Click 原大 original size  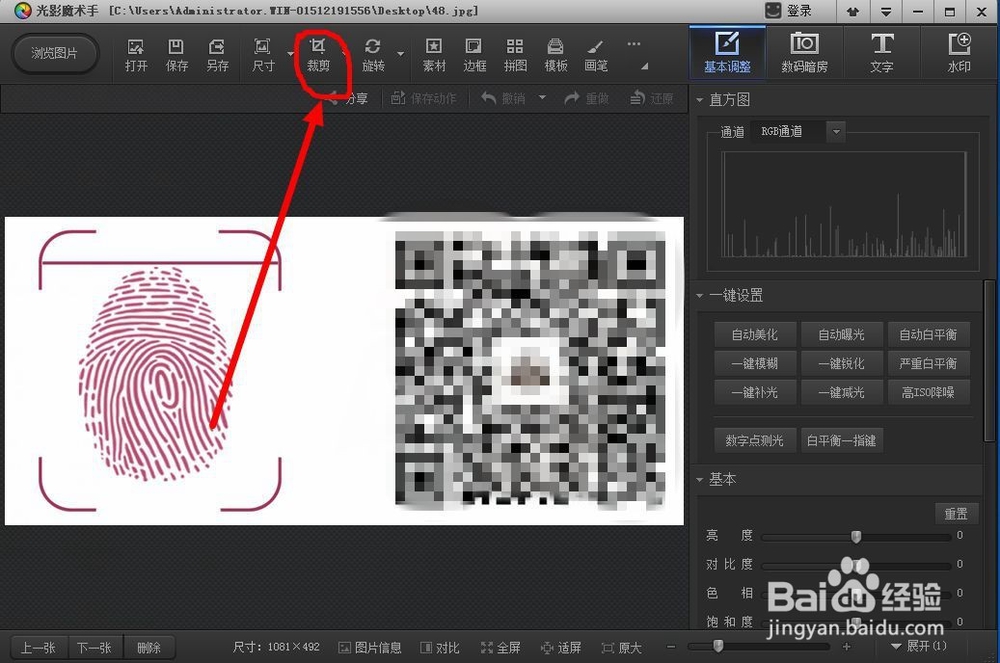pos(622,648)
